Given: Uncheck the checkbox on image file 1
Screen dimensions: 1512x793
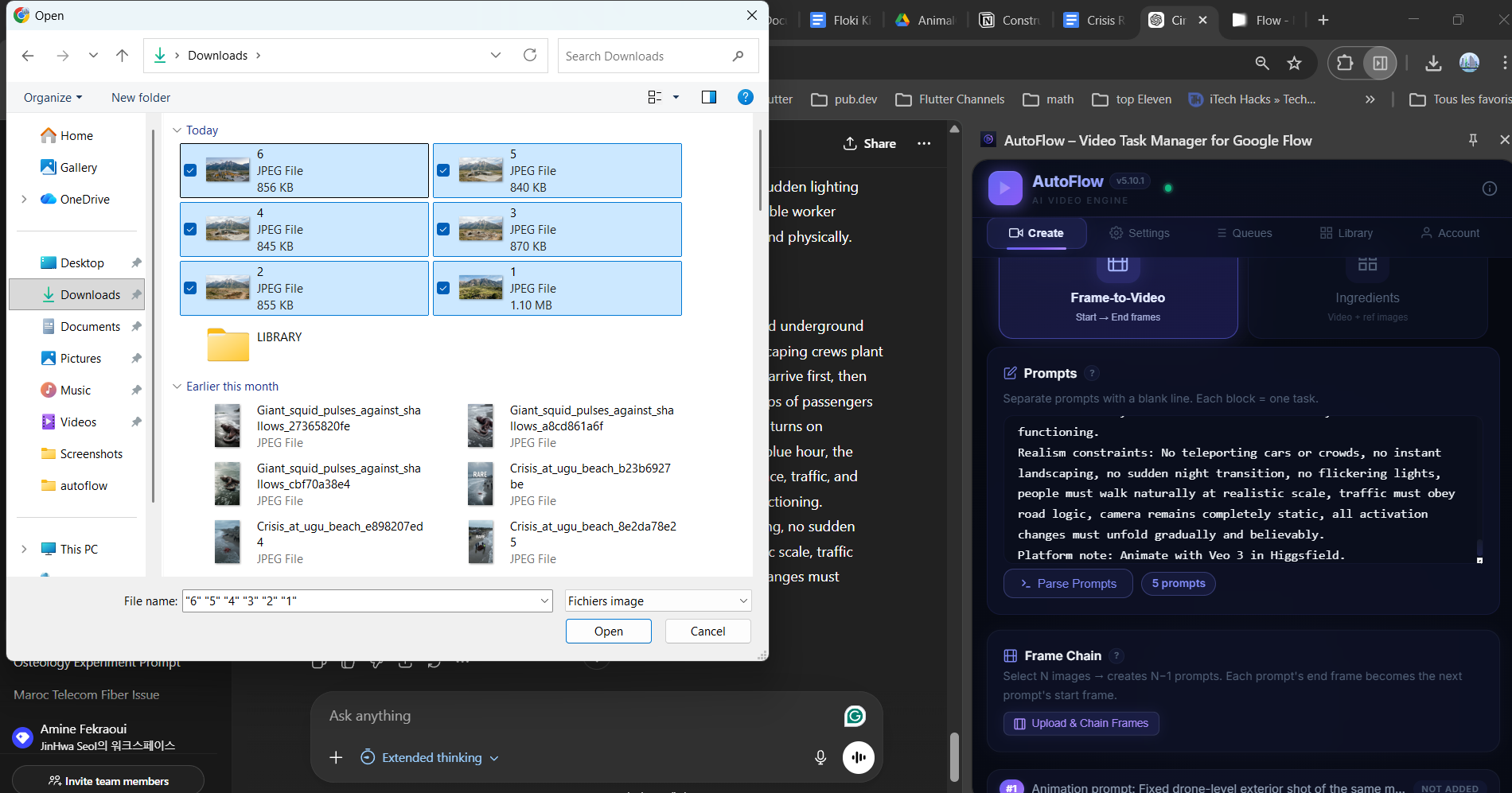Looking at the screenshot, I should coord(443,288).
